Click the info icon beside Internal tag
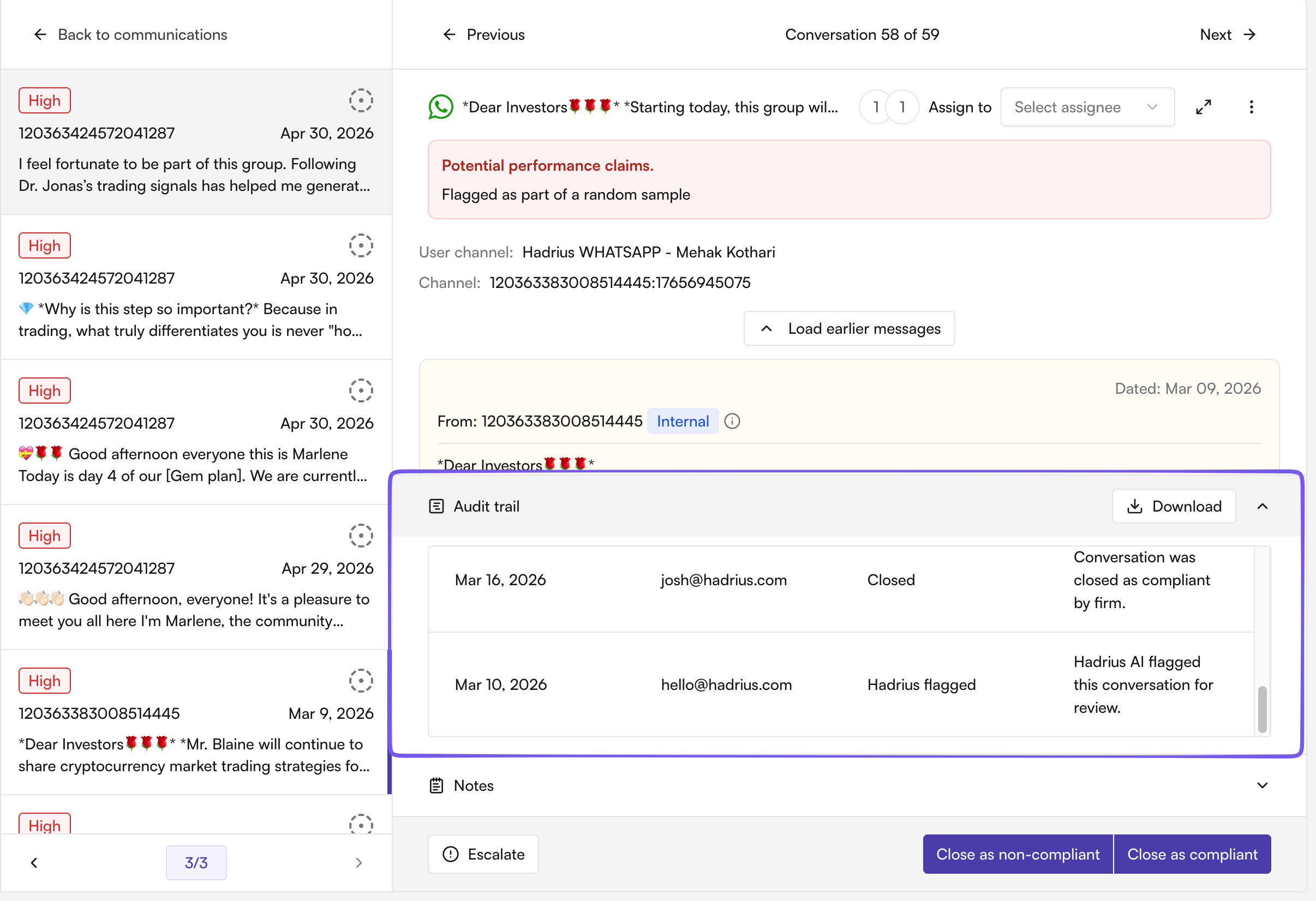1316x901 pixels. pos(732,421)
